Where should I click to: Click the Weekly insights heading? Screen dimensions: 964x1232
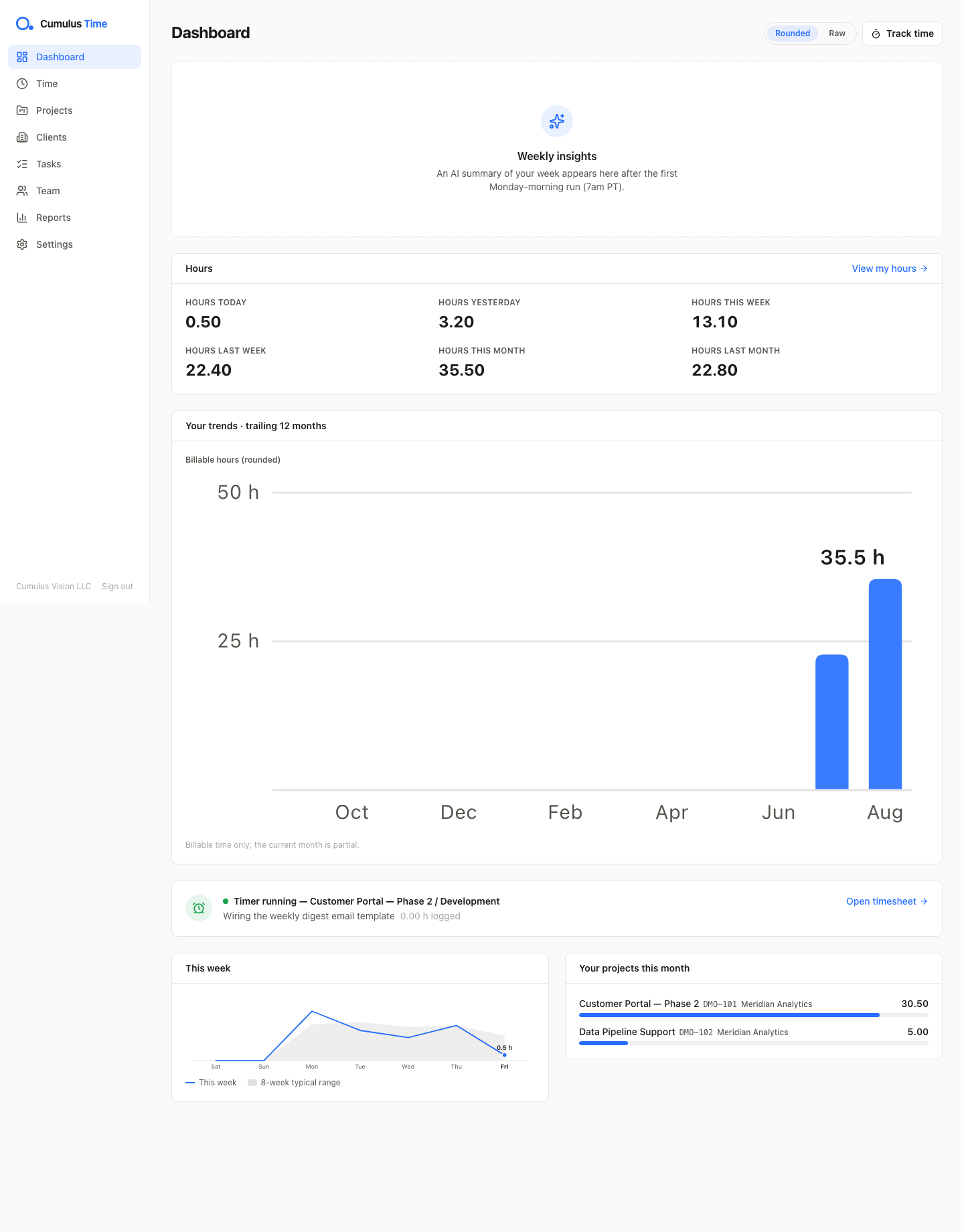557,156
